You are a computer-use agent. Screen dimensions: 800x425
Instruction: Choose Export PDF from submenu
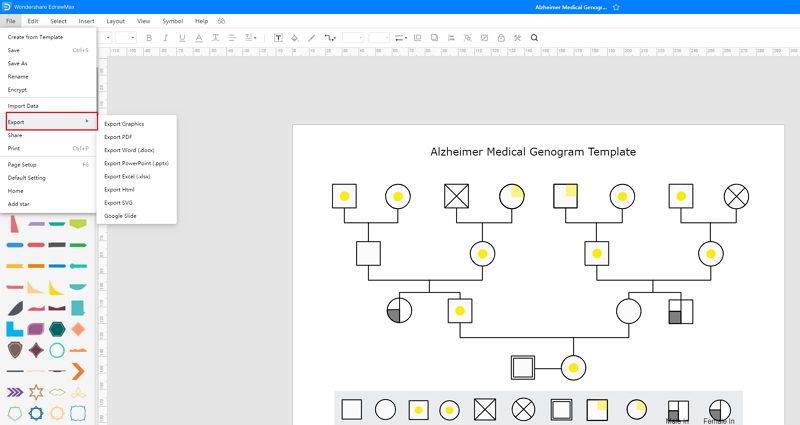click(x=118, y=137)
